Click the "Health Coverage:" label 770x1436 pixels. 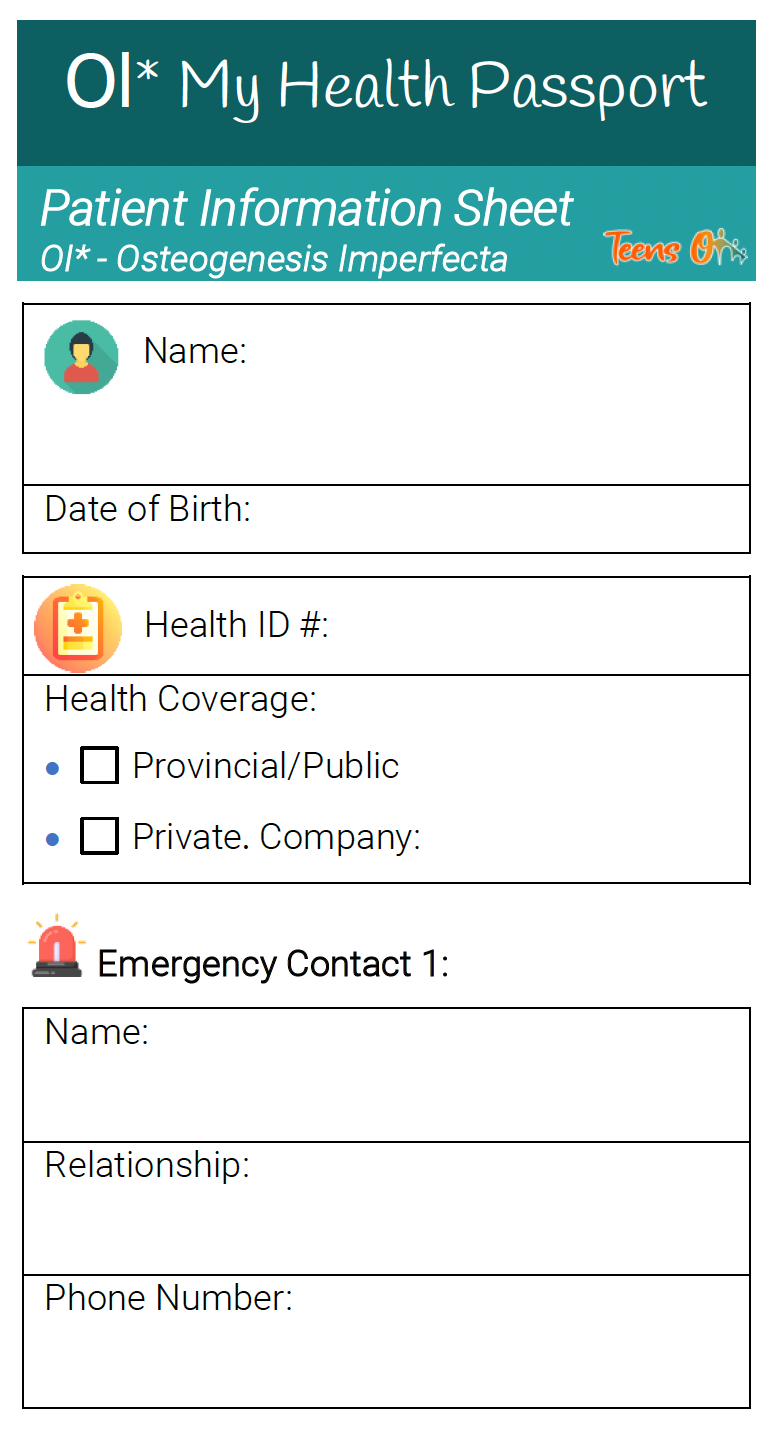[x=181, y=699]
